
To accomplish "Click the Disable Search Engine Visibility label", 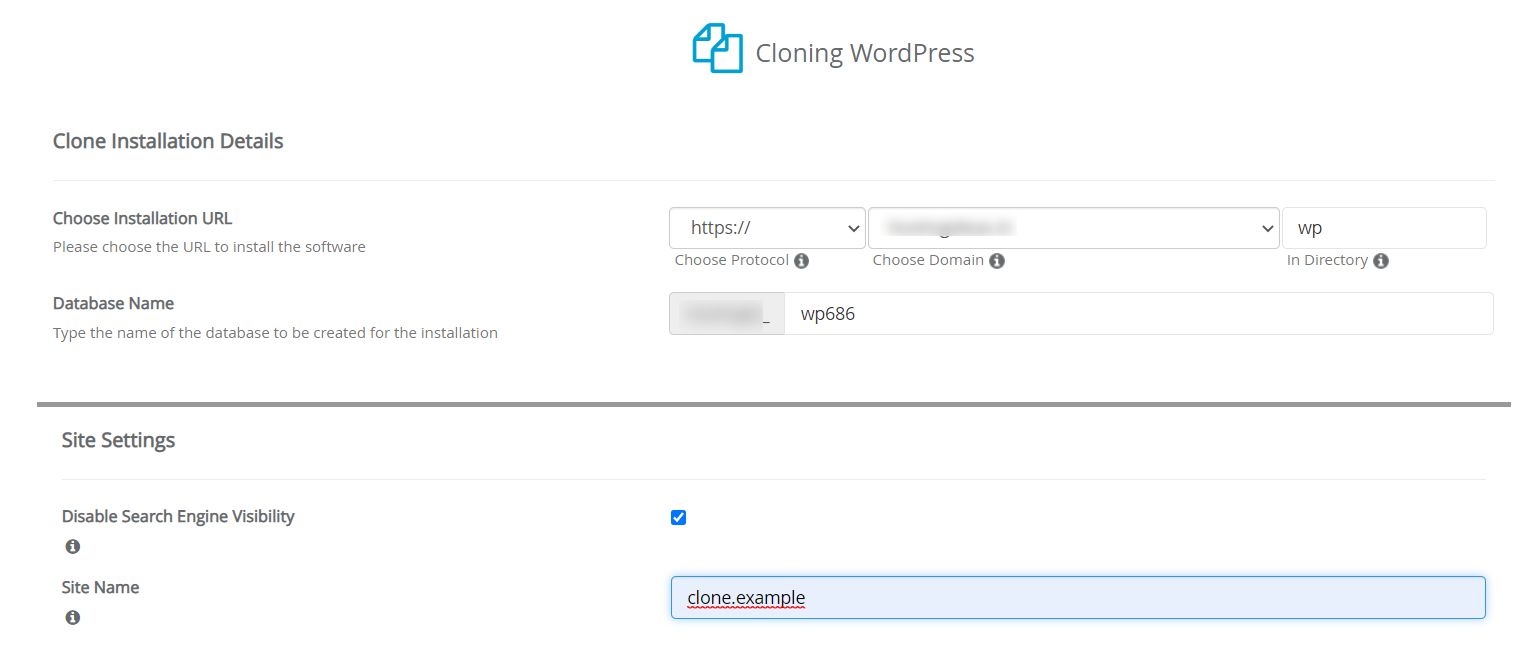I will [x=178, y=517].
